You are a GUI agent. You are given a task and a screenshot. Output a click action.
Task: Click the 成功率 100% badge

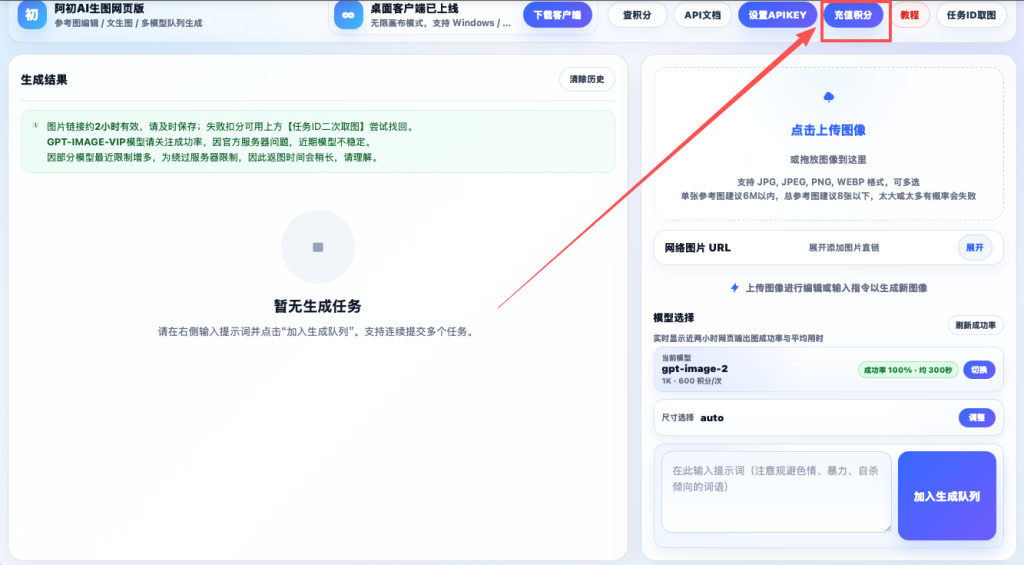coord(908,370)
